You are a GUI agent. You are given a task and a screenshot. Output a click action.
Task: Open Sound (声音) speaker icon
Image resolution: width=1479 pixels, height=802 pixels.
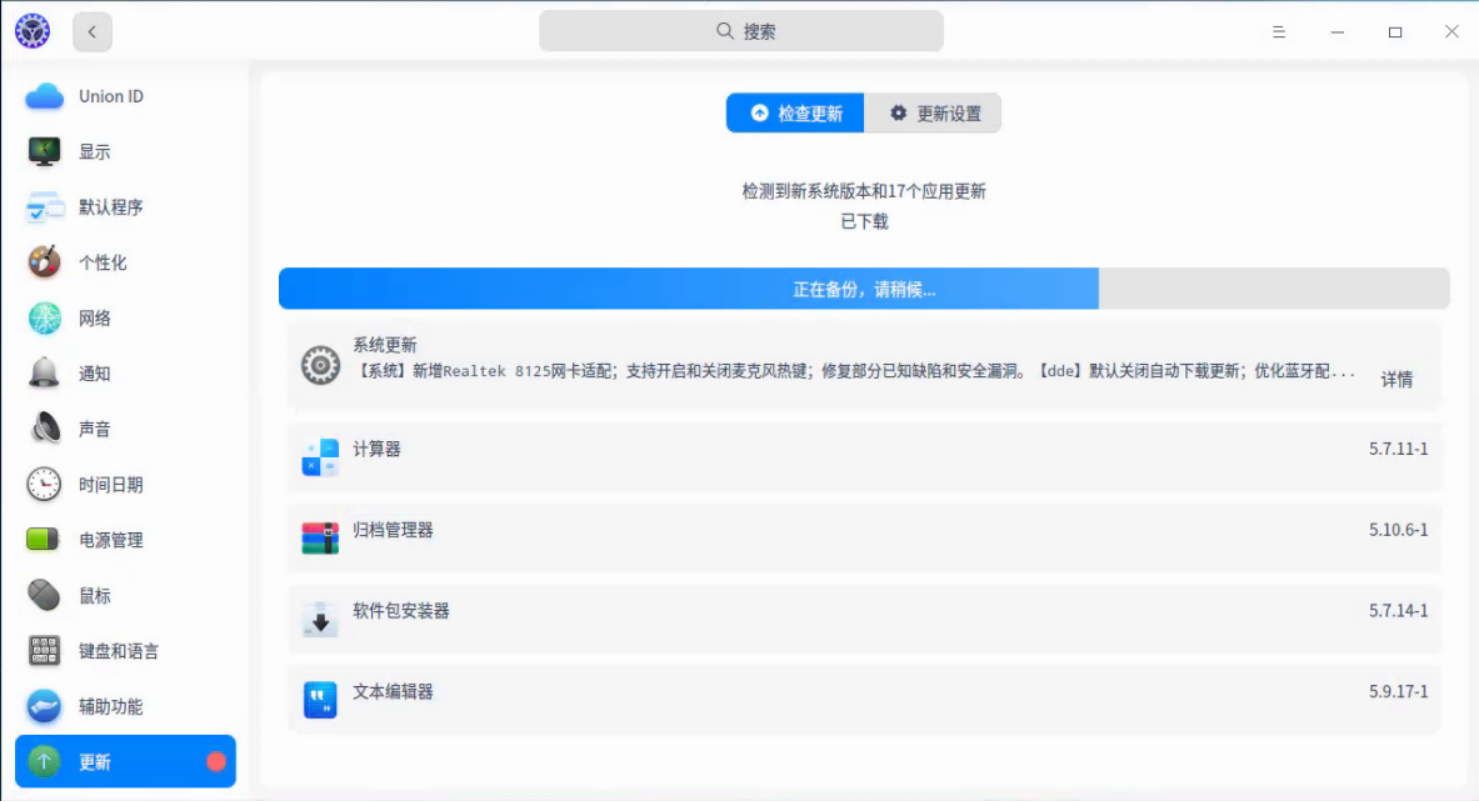click(44, 430)
